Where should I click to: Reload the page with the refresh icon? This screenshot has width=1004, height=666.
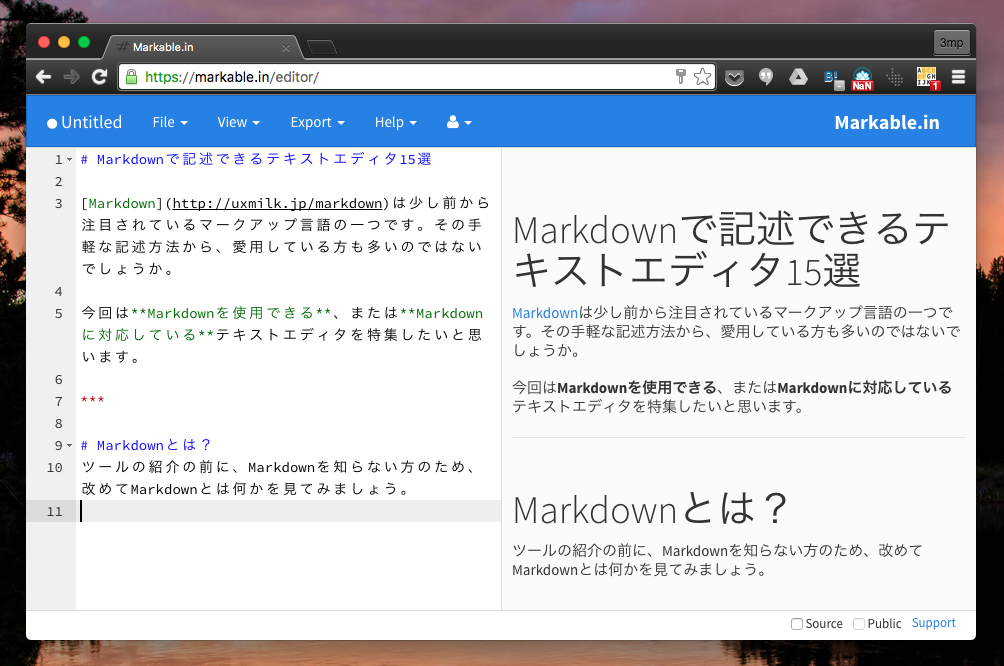(99, 77)
